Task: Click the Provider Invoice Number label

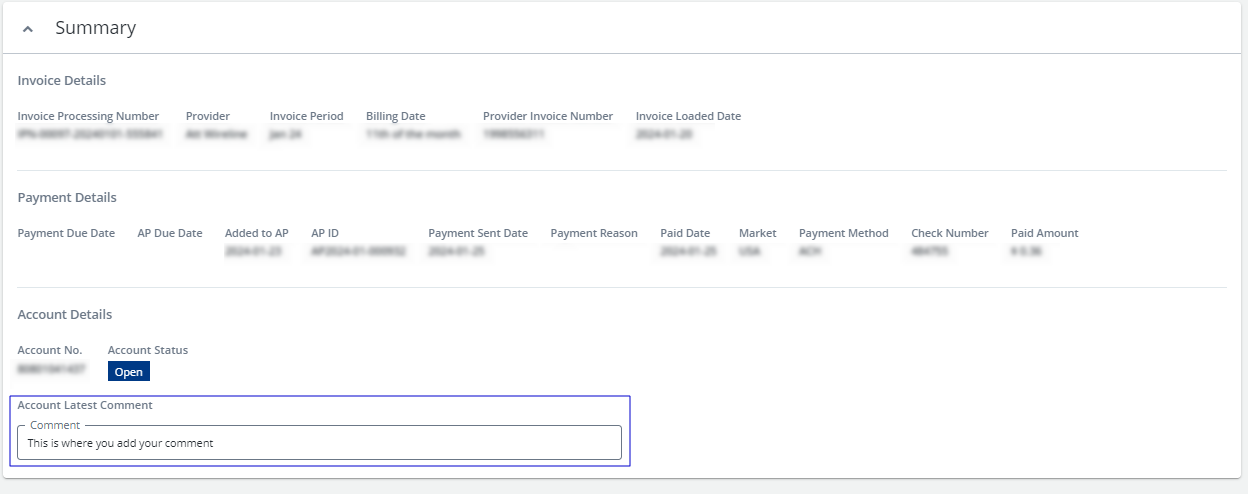Action: tap(548, 116)
